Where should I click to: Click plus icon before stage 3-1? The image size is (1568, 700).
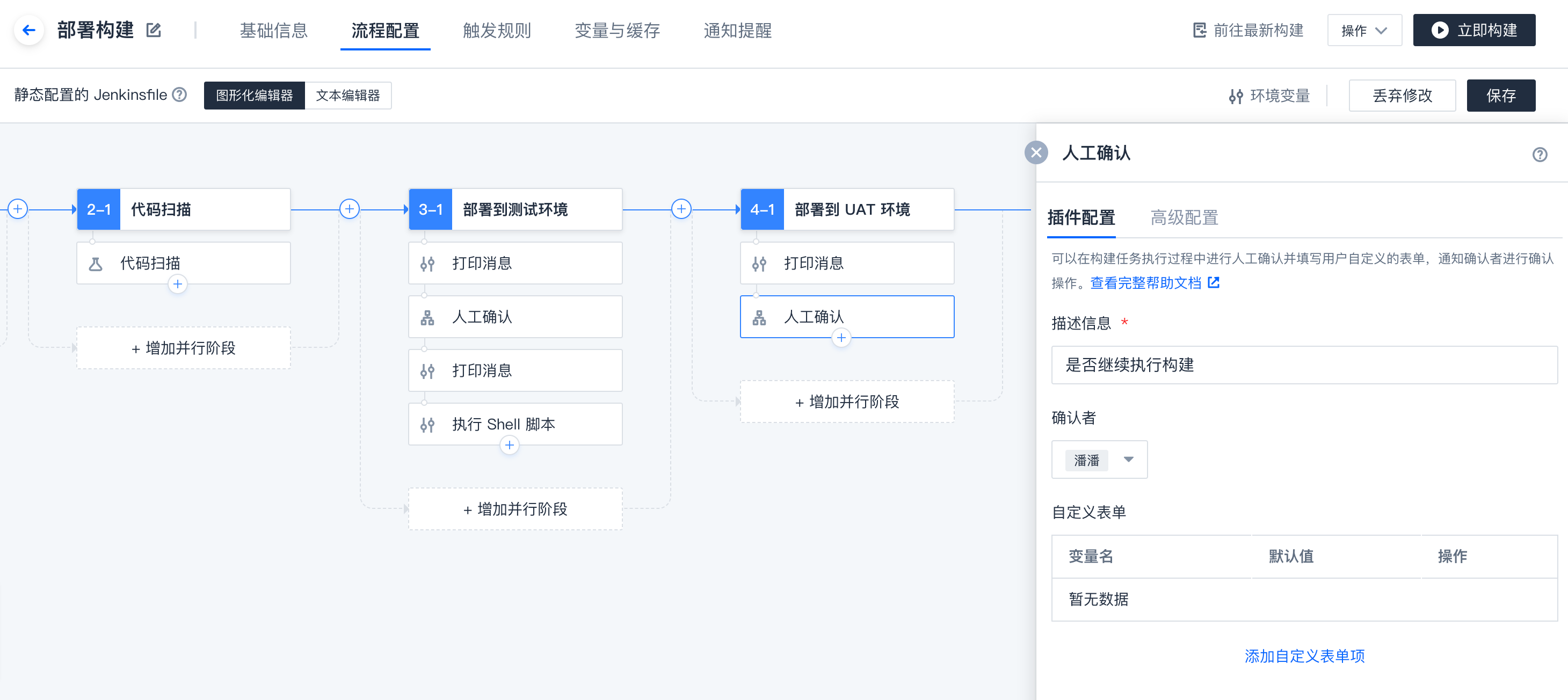350,209
